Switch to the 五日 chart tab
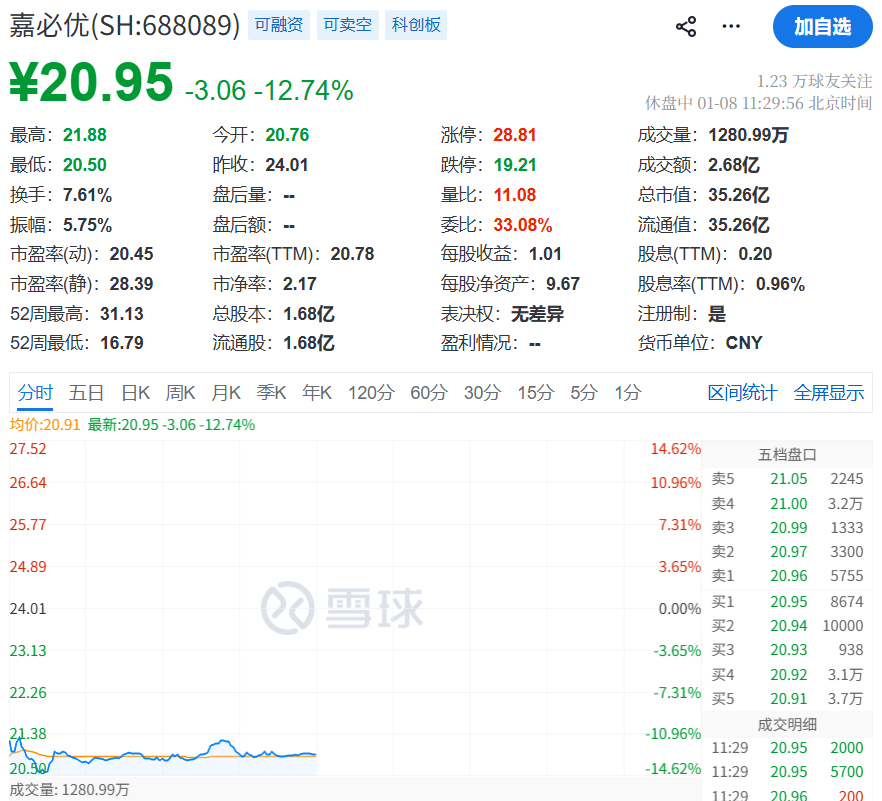This screenshot has width=882, height=801. point(87,393)
